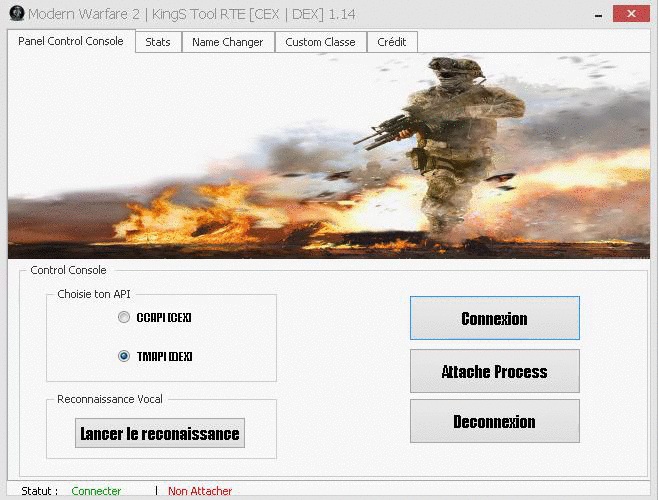Screen dimensions: 658x500
Task: Click the red Non Attacher status text
Action: click(x=200, y=491)
